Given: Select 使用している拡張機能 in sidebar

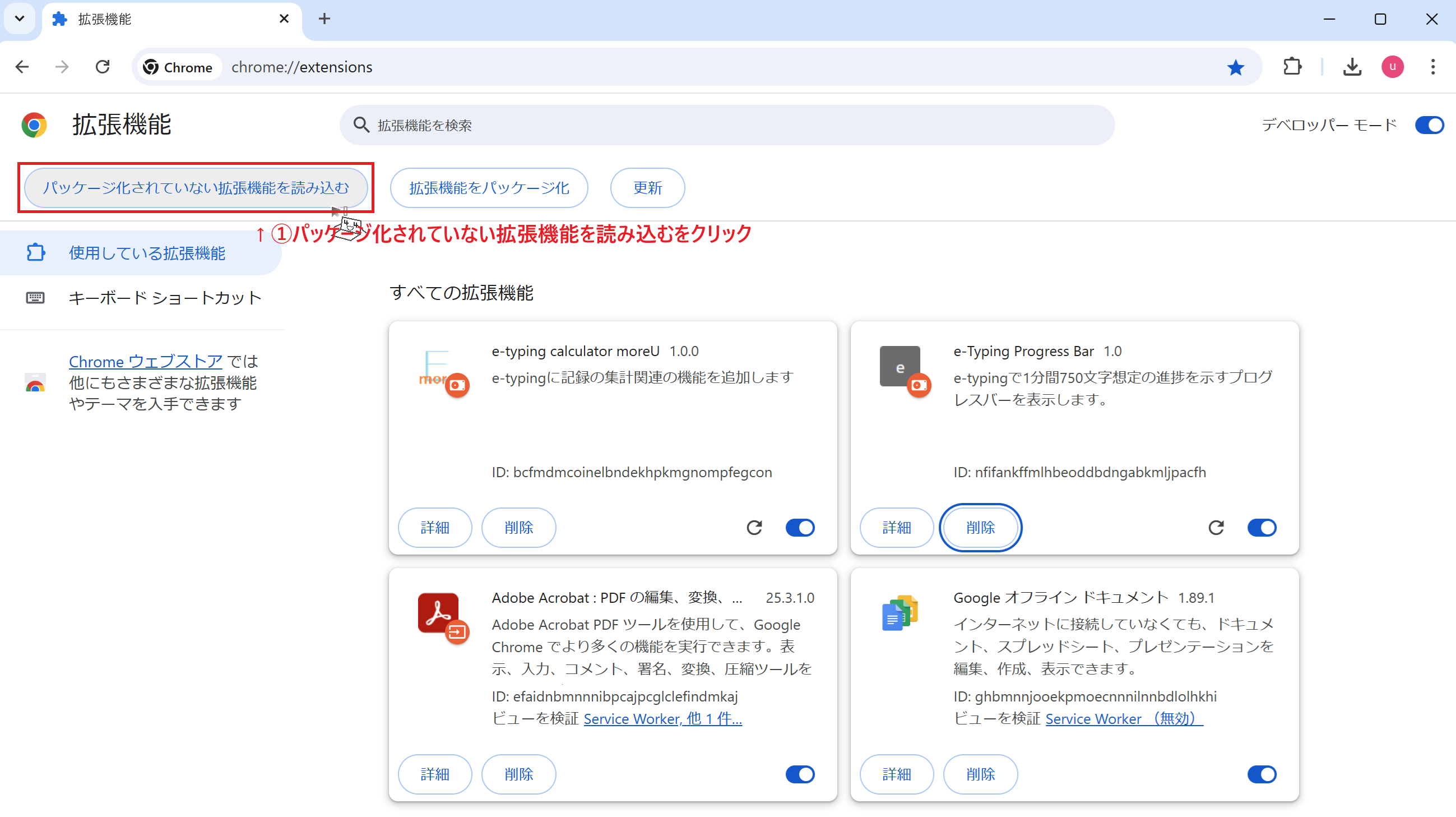Looking at the screenshot, I should coord(140,253).
